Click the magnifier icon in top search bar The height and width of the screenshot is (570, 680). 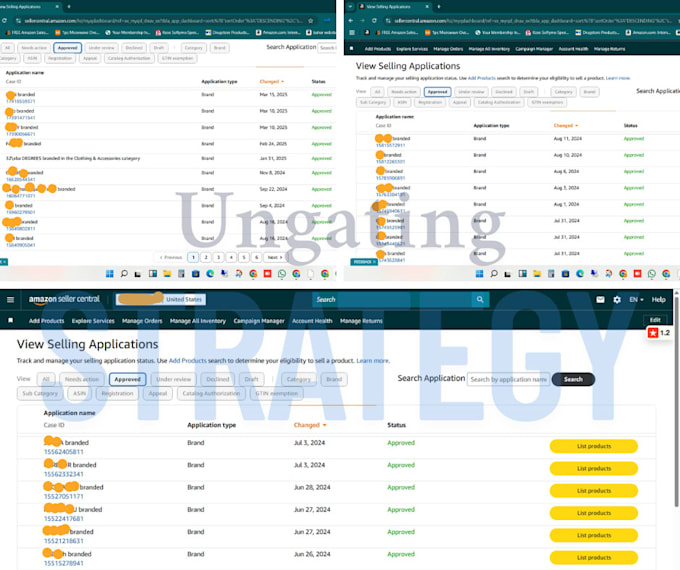[x=480, y=299]
